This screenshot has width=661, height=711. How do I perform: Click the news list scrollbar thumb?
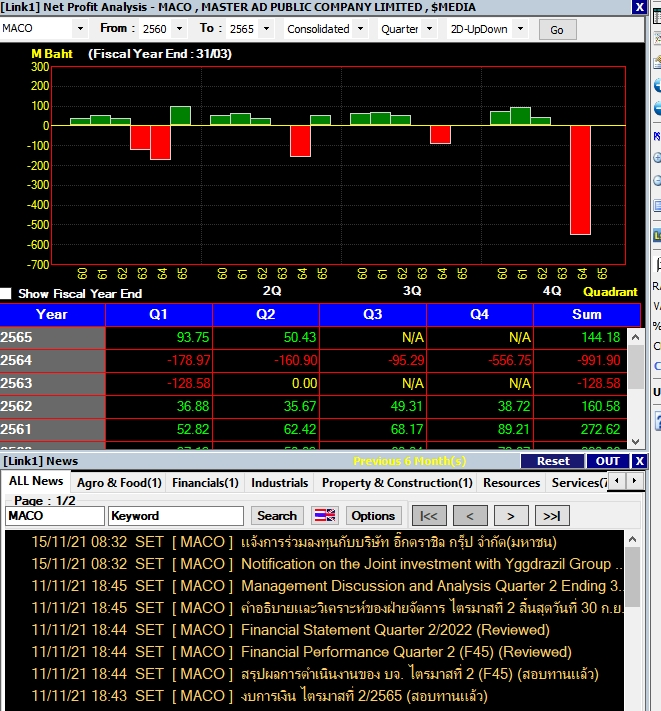click(x=632, y=577)
